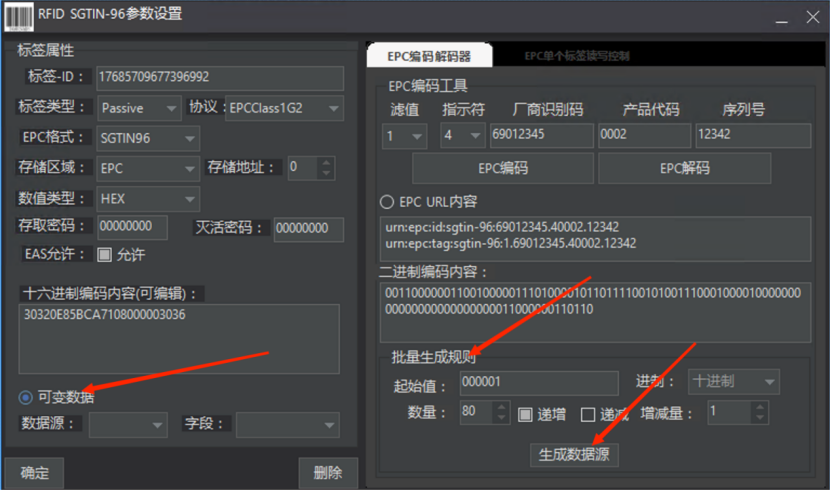This screenshot has width=830, height=490.
Task: Open the EPC单个标签读写控制 tab
Action: click(577, 56)
